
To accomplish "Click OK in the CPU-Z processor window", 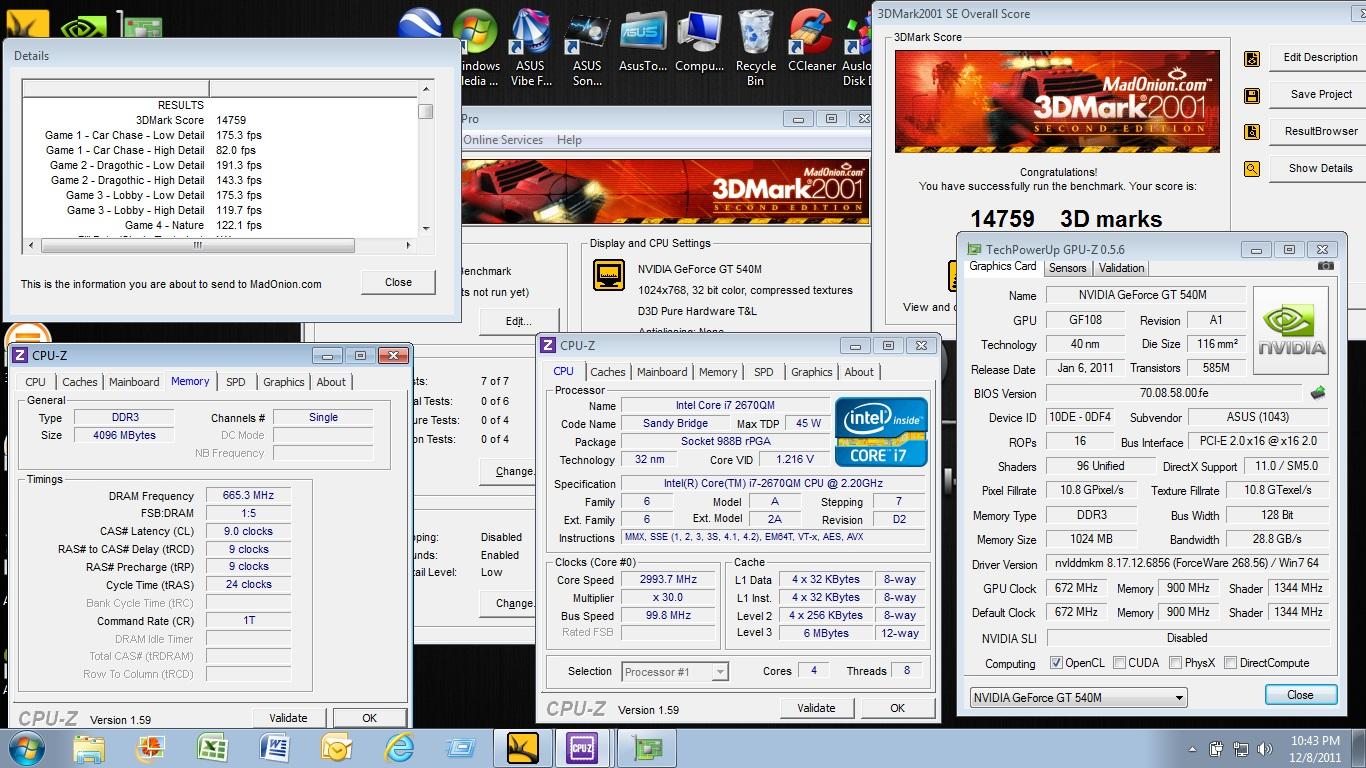I will point(897,708).
